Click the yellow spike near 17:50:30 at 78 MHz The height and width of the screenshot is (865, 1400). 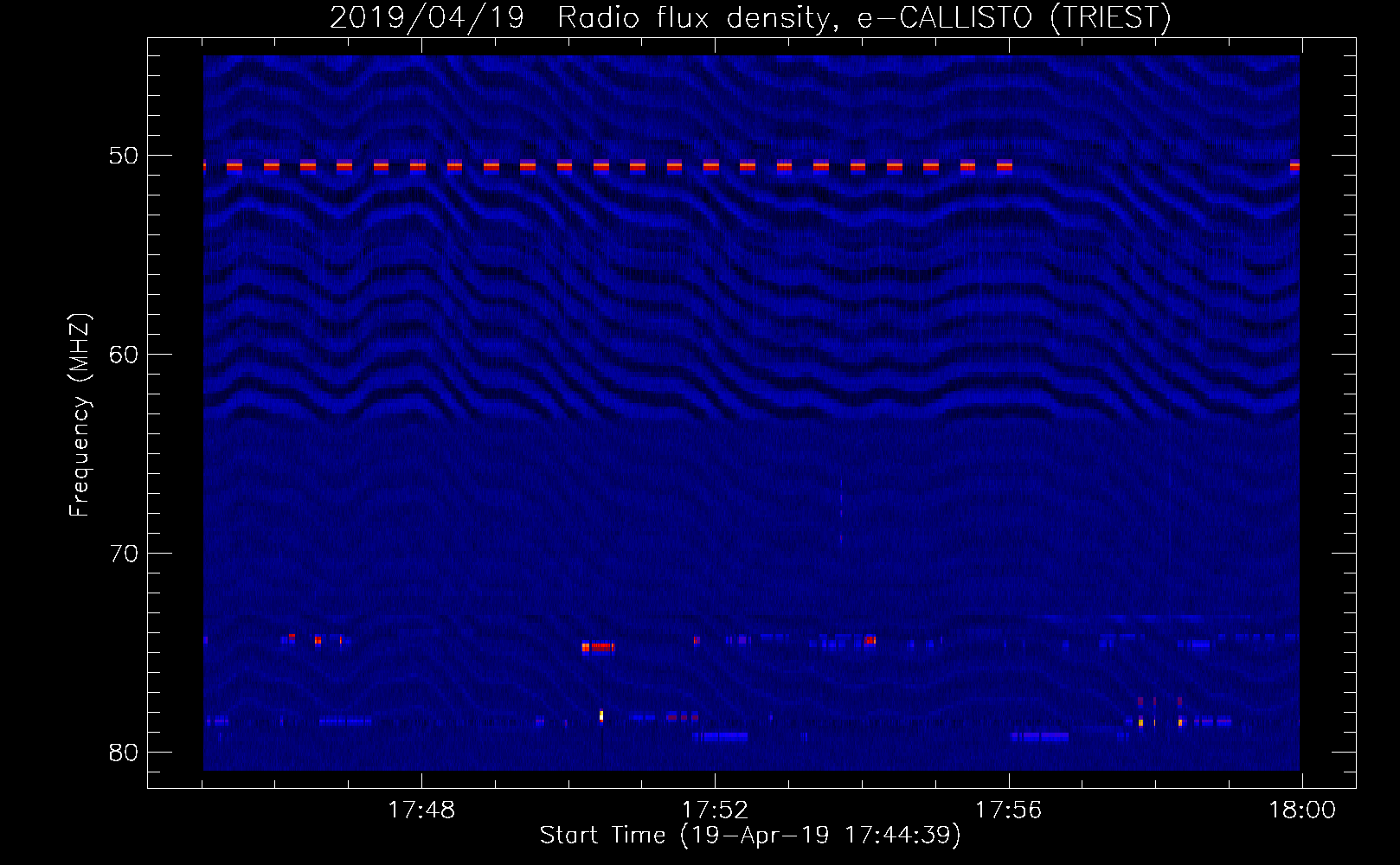tap(601, 715)
